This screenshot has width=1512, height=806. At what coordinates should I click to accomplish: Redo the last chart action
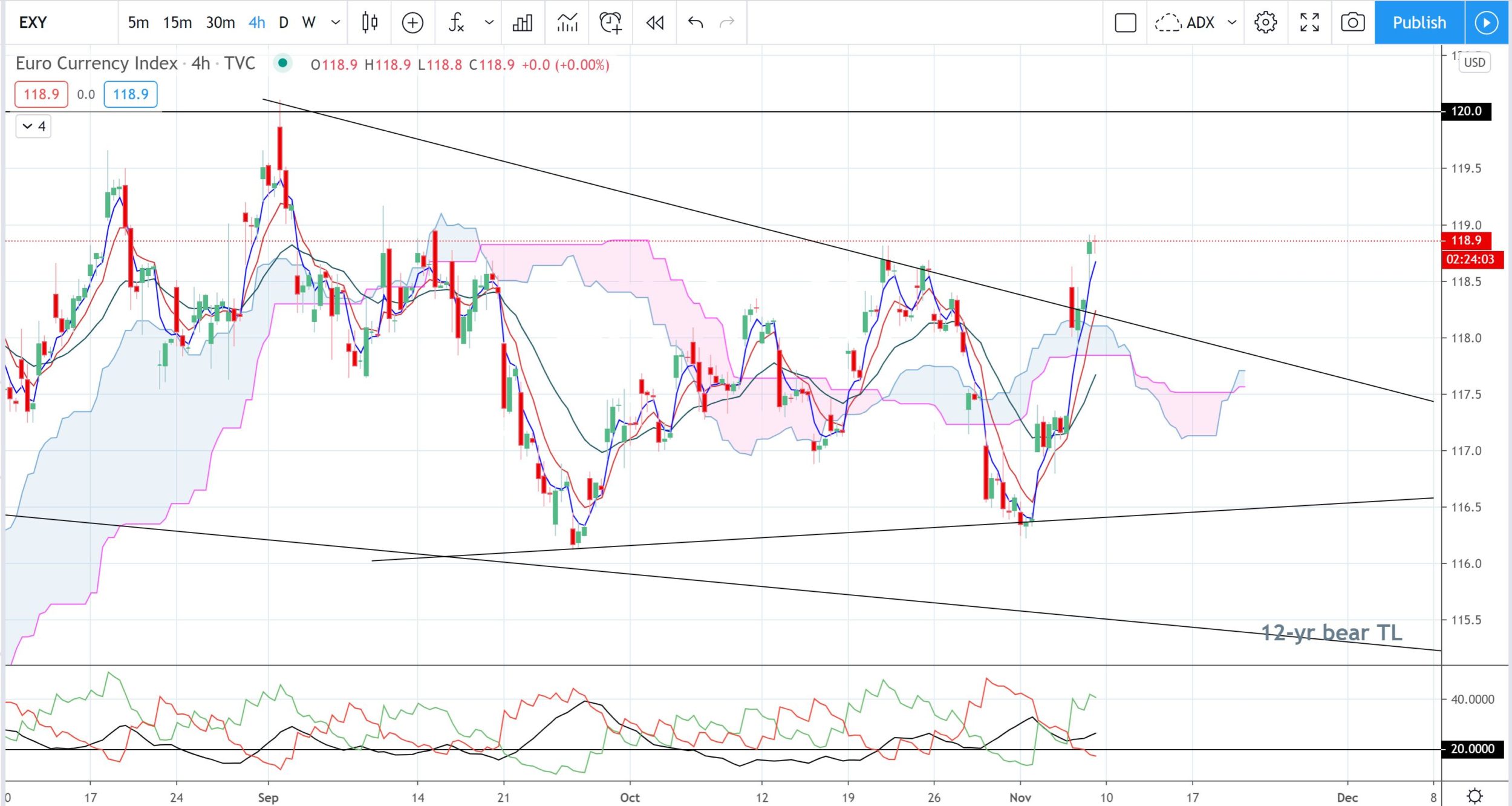click(726, 23)
